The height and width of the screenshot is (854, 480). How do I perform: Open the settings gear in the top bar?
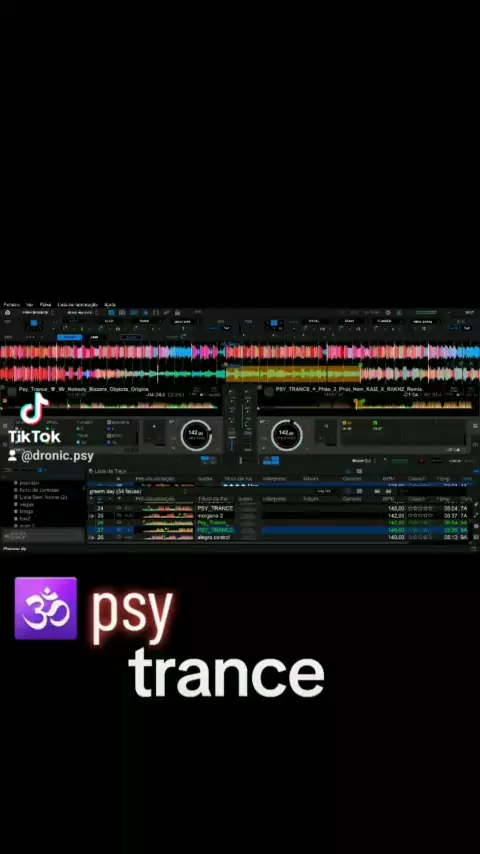tap(388, 313)
